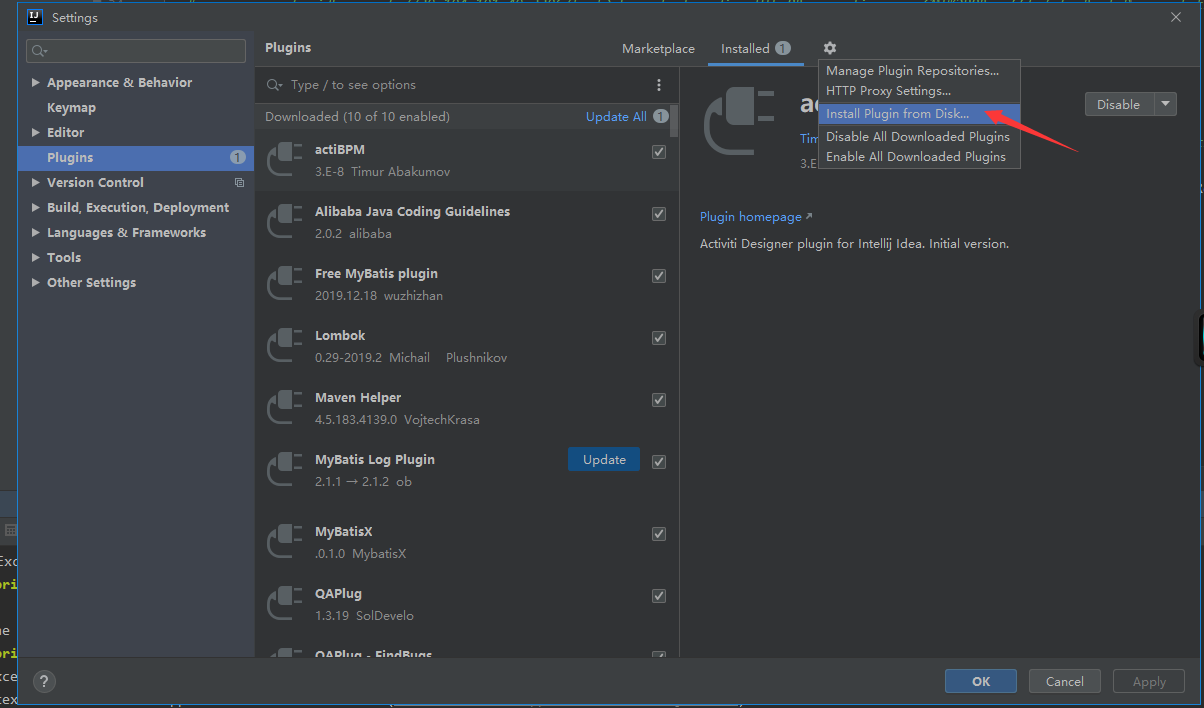Viewport: 1204px width, 708px height.
Task: Choose Manage Plugin Repositories menu item
Action: [919, 71]
